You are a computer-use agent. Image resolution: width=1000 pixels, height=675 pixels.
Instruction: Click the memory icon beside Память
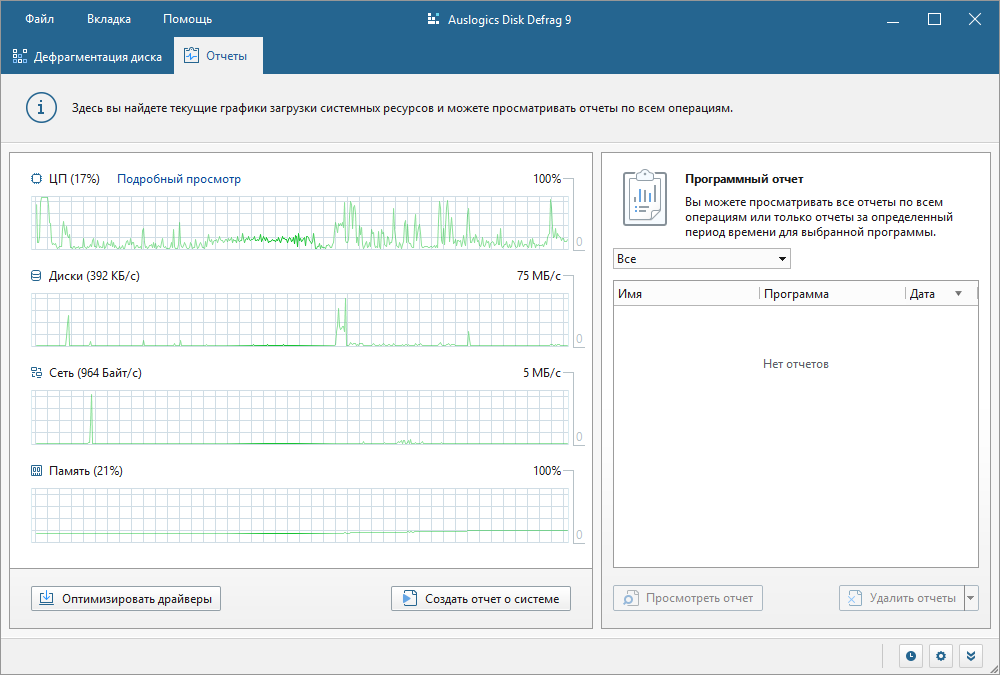38,470
